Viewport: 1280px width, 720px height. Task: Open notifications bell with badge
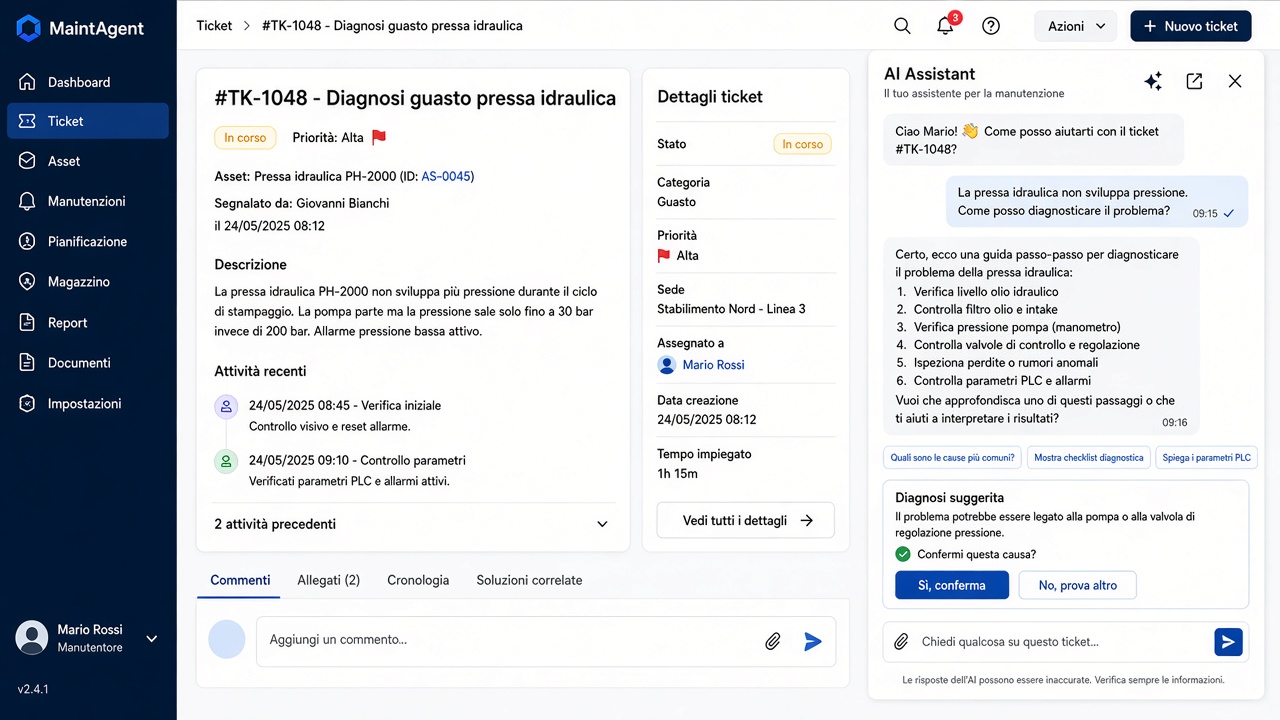[x=946, y=25]
